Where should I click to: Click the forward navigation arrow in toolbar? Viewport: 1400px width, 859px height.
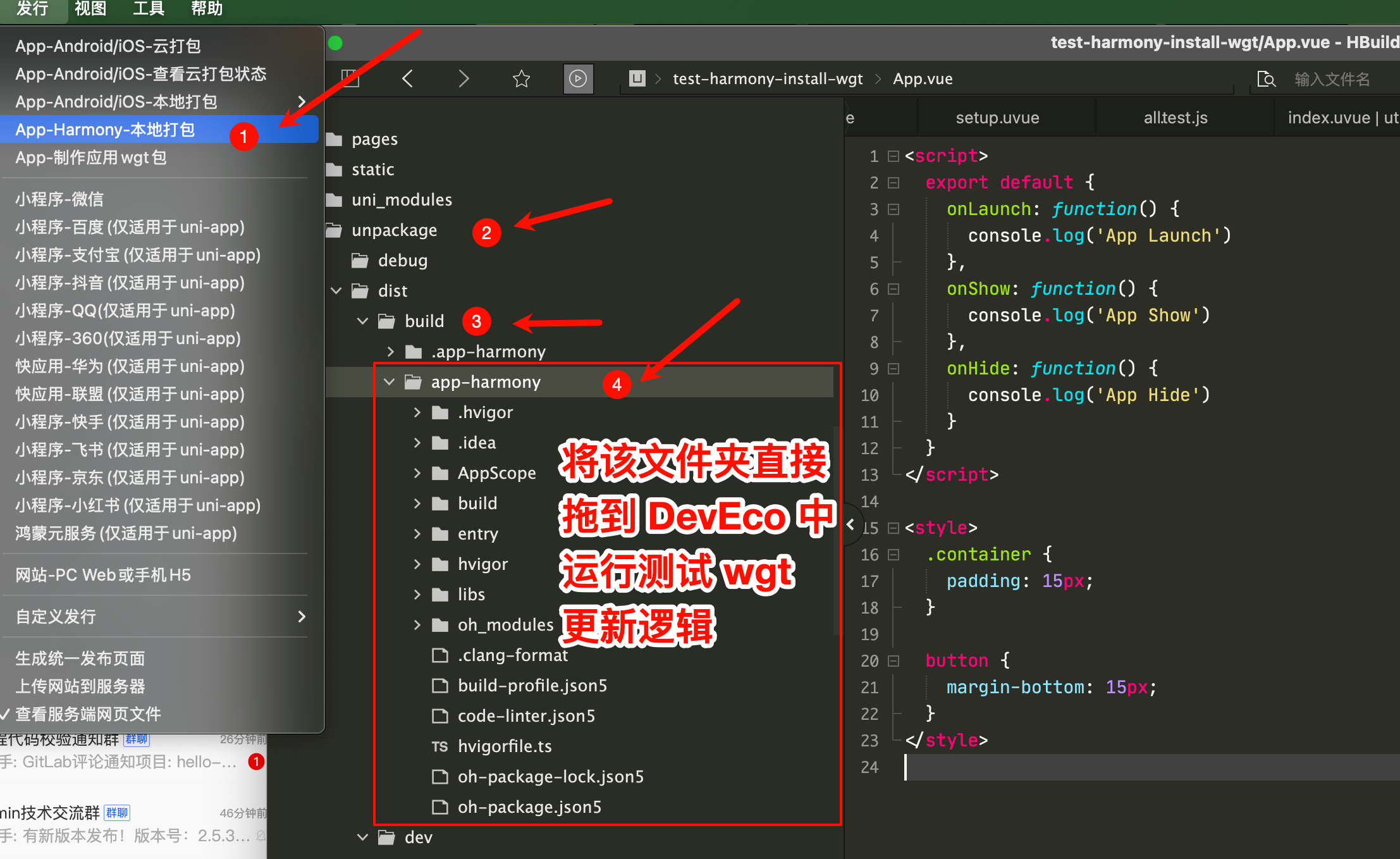point(464,79)
